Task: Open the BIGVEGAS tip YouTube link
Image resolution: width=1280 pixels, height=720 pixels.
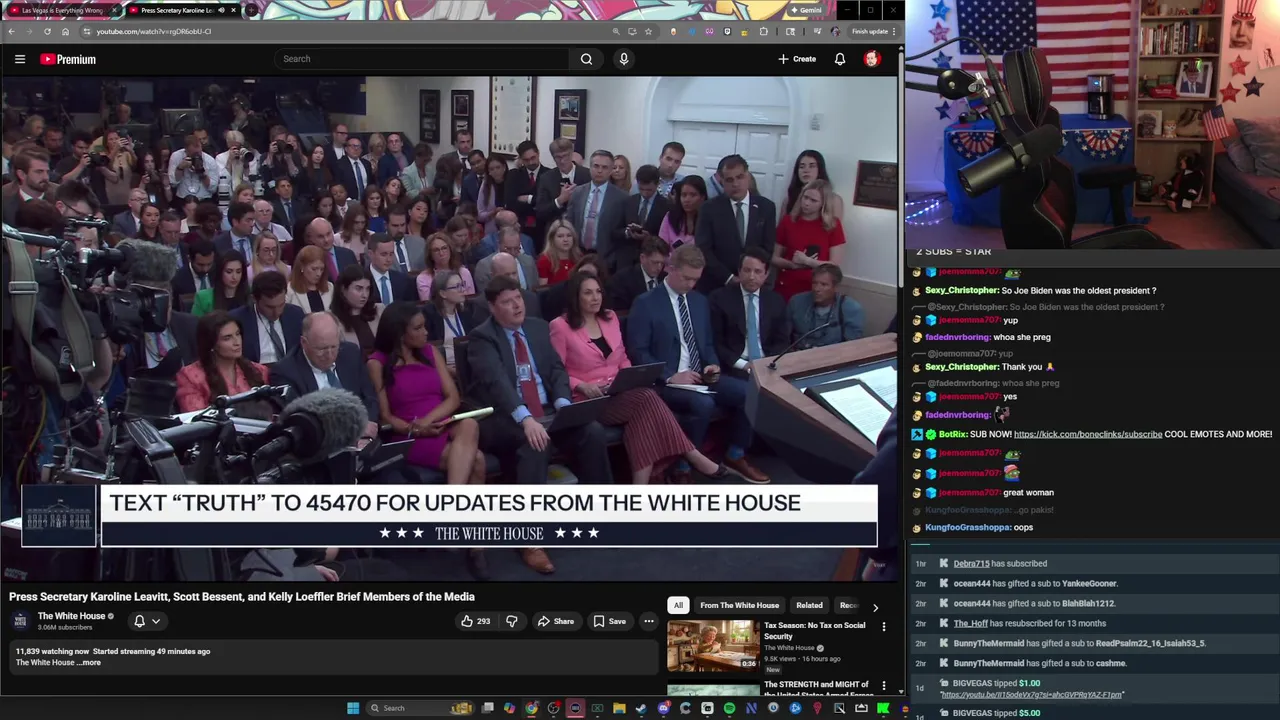Action: [x=1031, y=695]
